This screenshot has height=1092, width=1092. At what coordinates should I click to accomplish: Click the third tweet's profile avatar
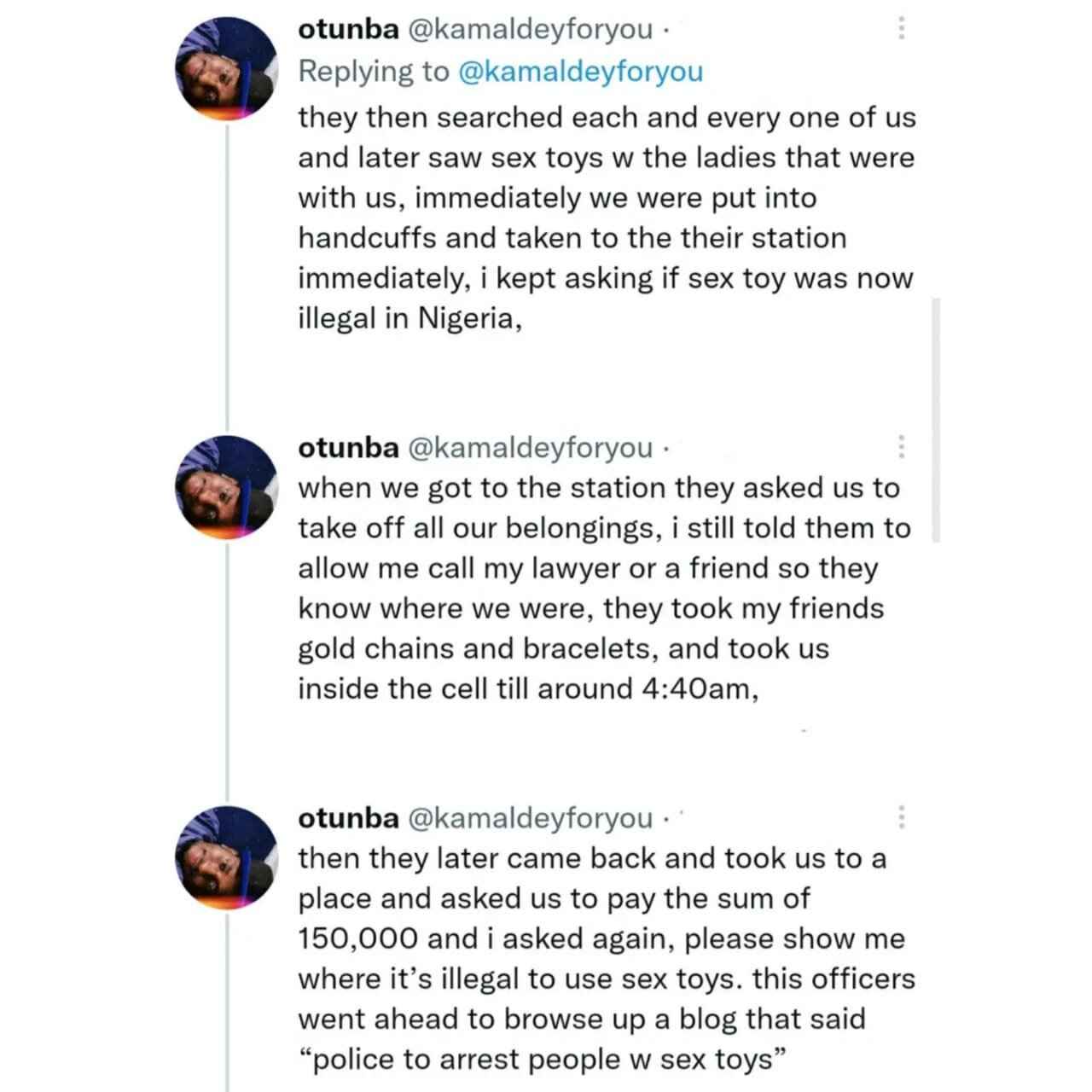(x=227, y=857)
